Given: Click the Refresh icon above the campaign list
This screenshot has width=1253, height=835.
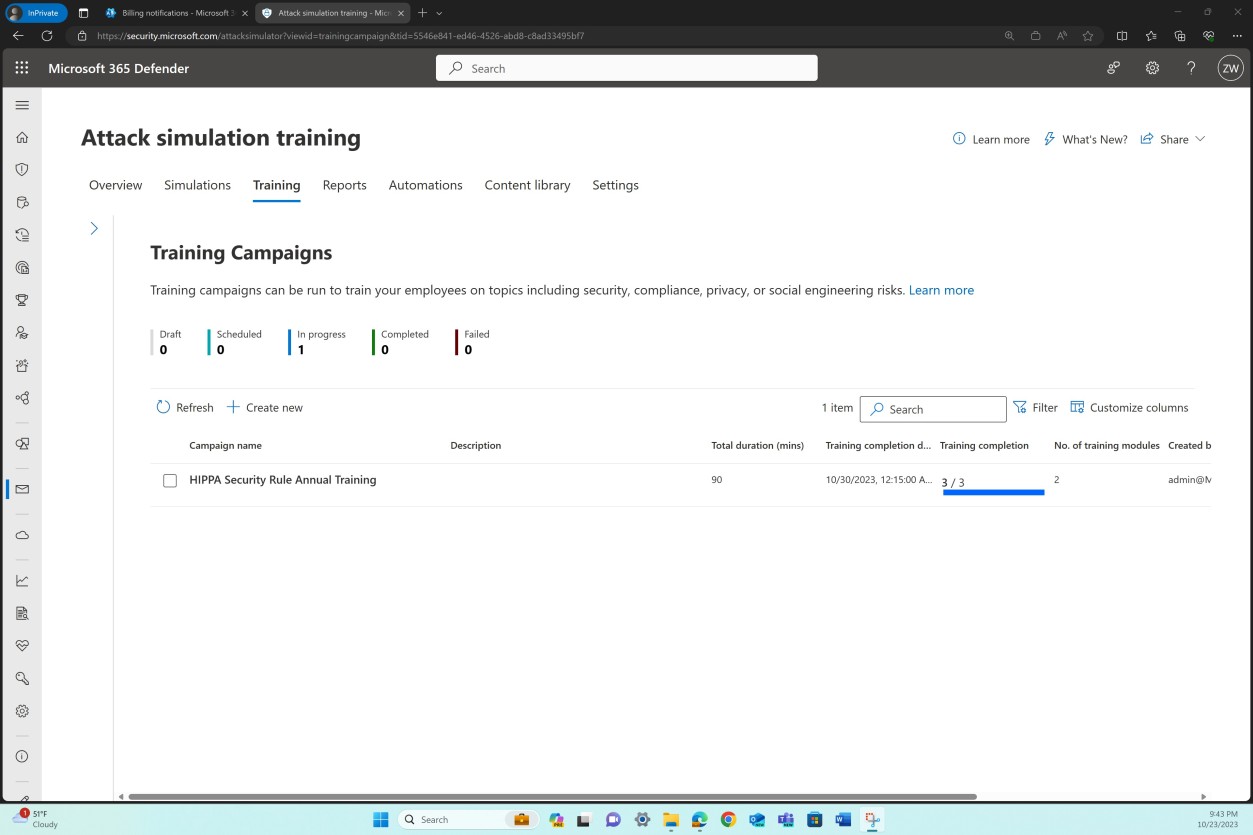Looking at the screenshot, I should (163, 407).
